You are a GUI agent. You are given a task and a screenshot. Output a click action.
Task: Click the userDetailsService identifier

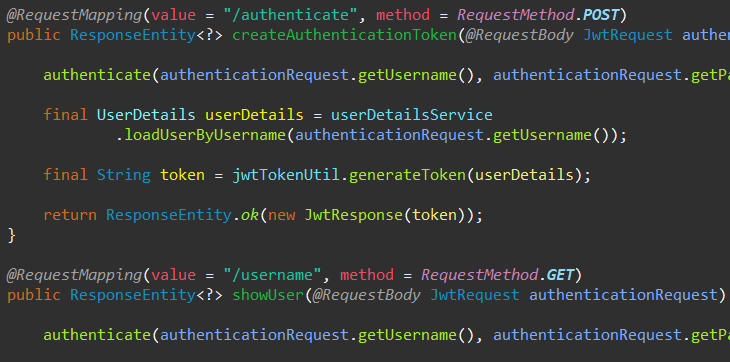point(412,115)
